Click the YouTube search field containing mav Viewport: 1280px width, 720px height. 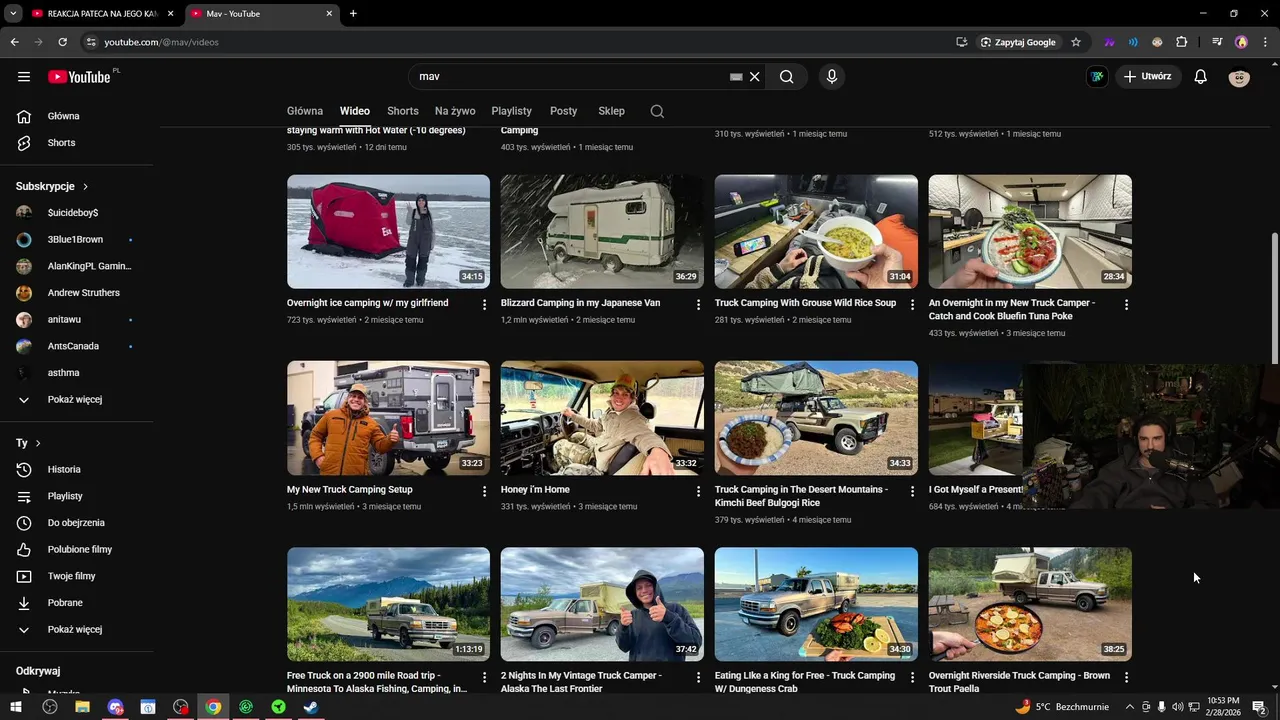[570, 77]
